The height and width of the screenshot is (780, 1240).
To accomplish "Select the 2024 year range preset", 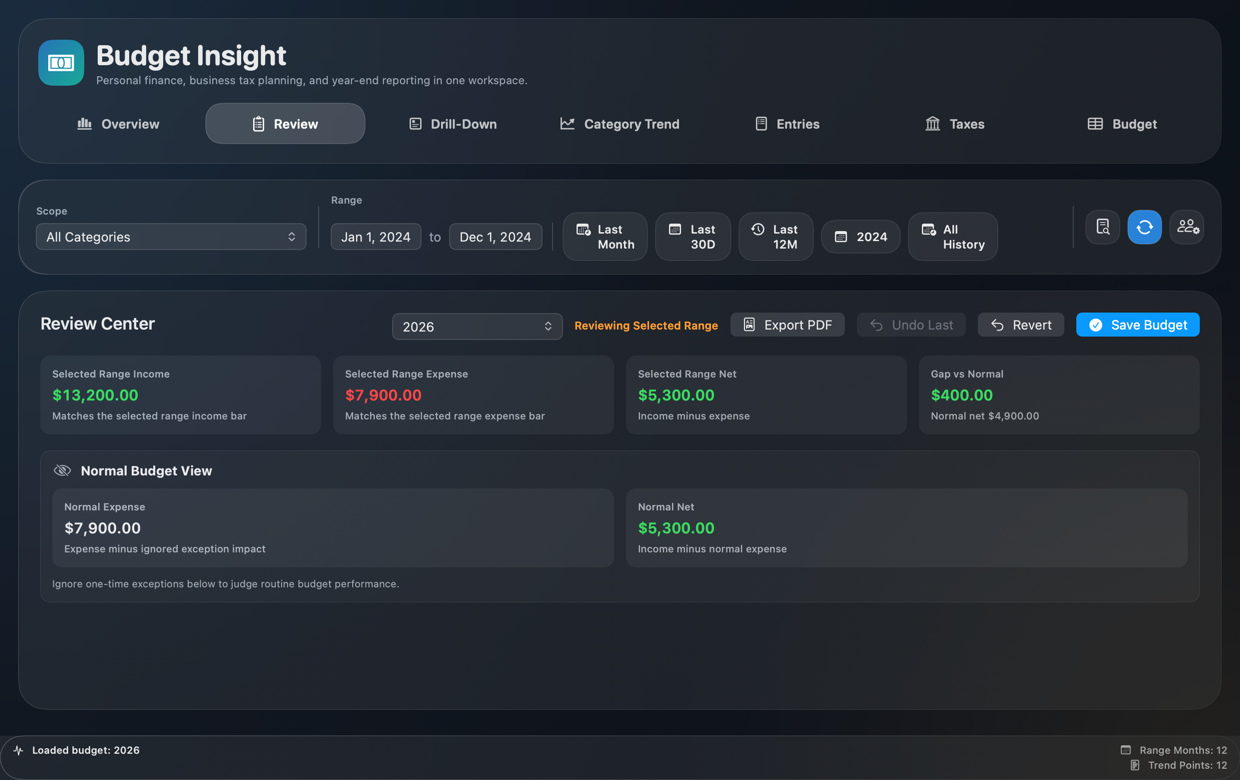I will [x=861, y=237].
